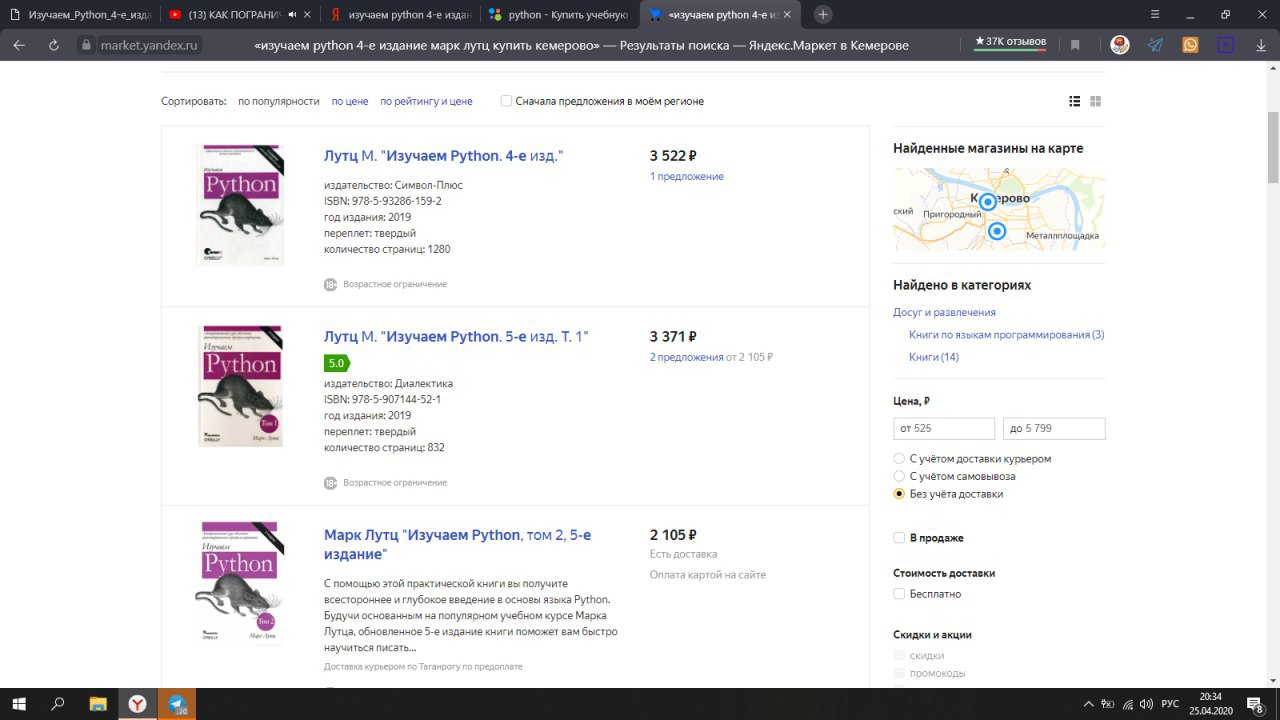
Task: Open Windows taskbar search
Action: 58,704
